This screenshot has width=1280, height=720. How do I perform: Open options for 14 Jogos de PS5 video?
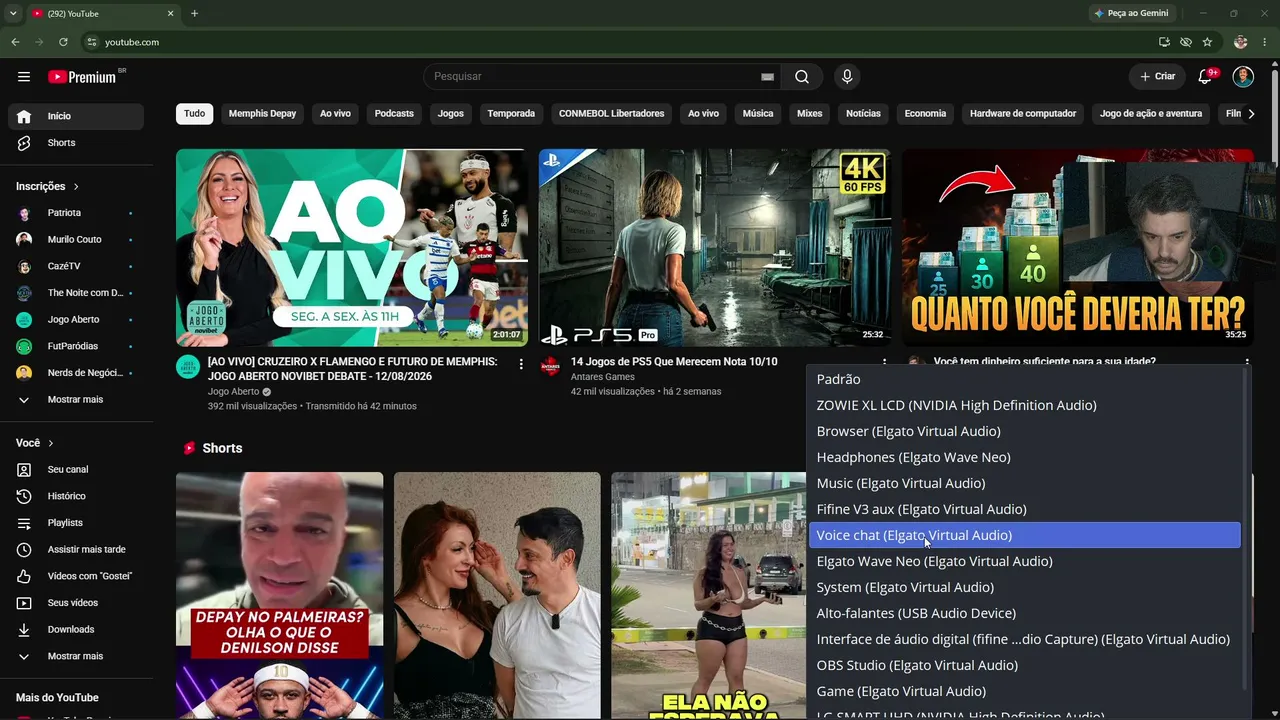tap(884, 363)
